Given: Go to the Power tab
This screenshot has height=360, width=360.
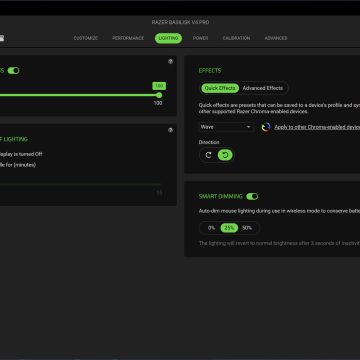Looking at the screenshot, I should coord(200,38).
